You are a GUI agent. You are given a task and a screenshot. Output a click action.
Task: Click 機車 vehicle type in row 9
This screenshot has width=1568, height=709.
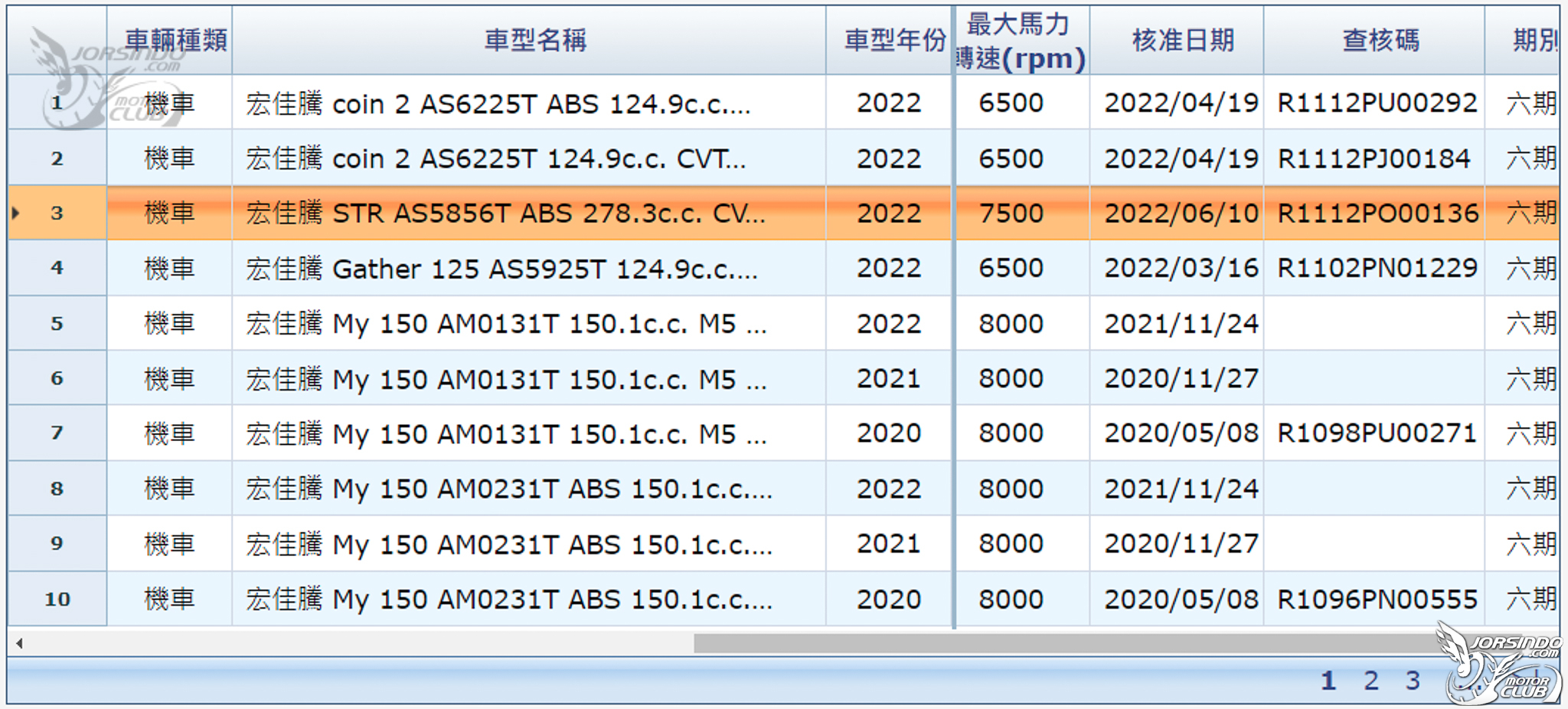click(x=169, y=544)
